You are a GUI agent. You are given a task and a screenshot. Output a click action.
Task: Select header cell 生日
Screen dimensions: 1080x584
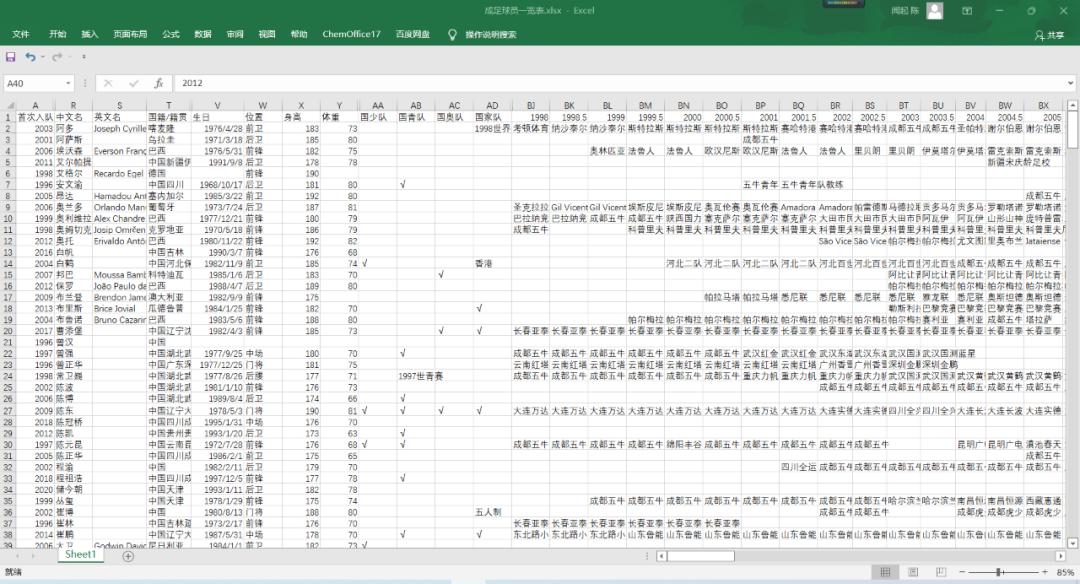click(x=217, y=117)
